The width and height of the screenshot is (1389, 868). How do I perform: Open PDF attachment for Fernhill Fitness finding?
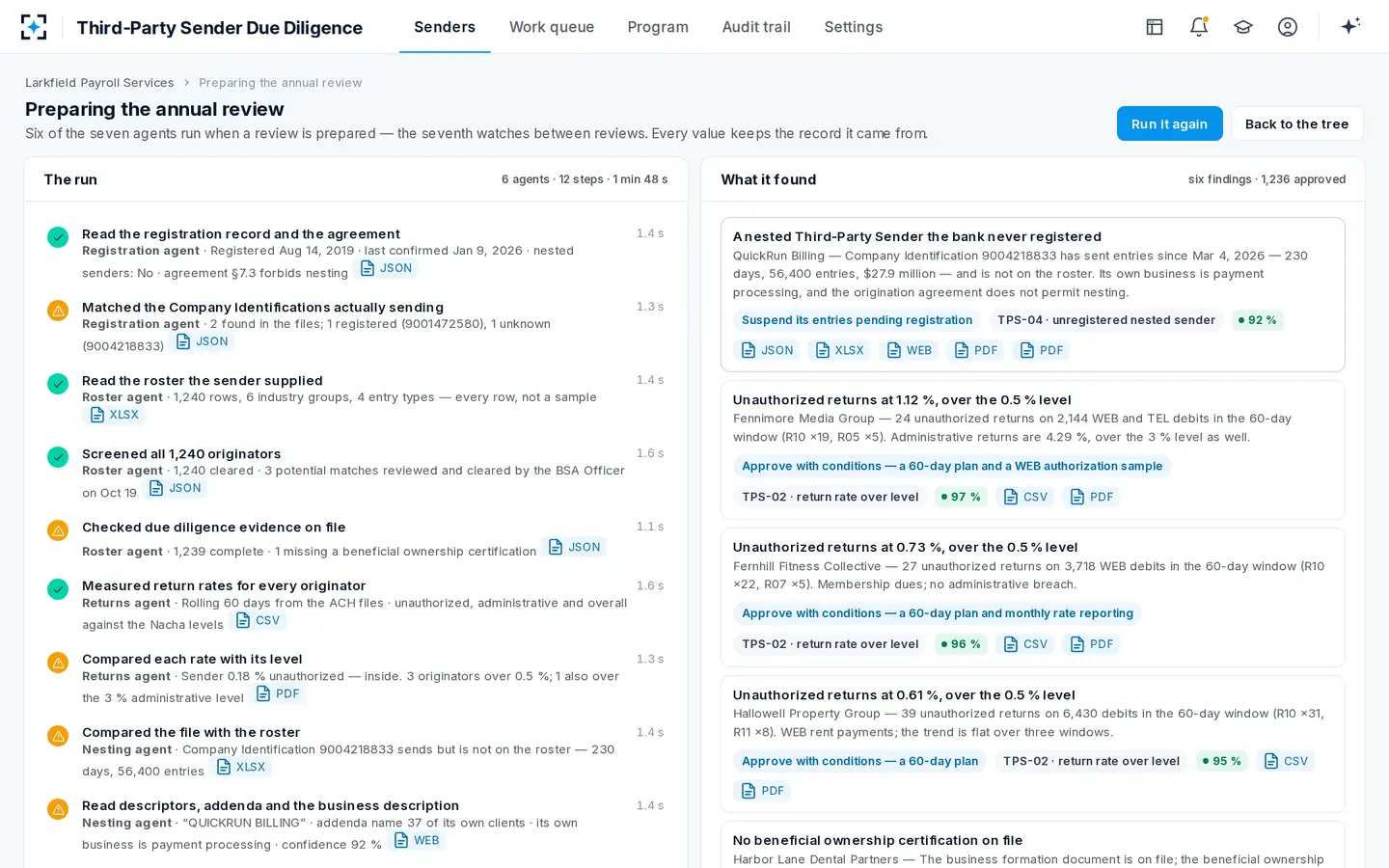coord(1092,644)
